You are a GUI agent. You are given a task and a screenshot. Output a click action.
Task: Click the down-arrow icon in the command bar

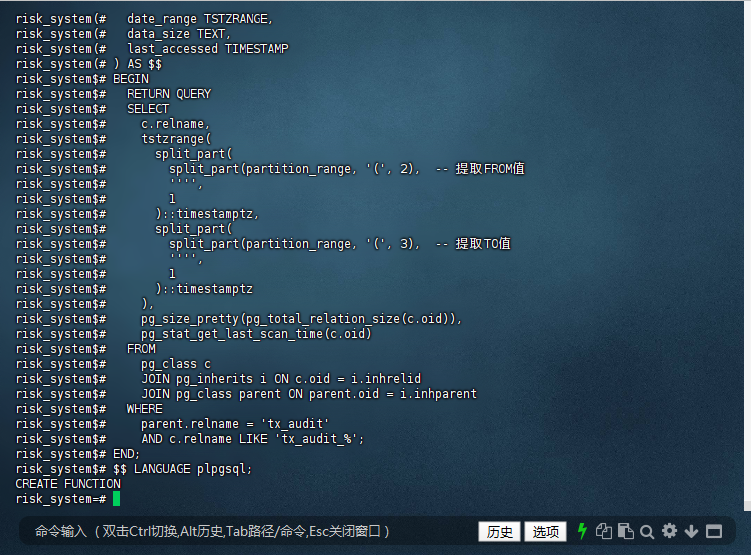tap(691, 531)
